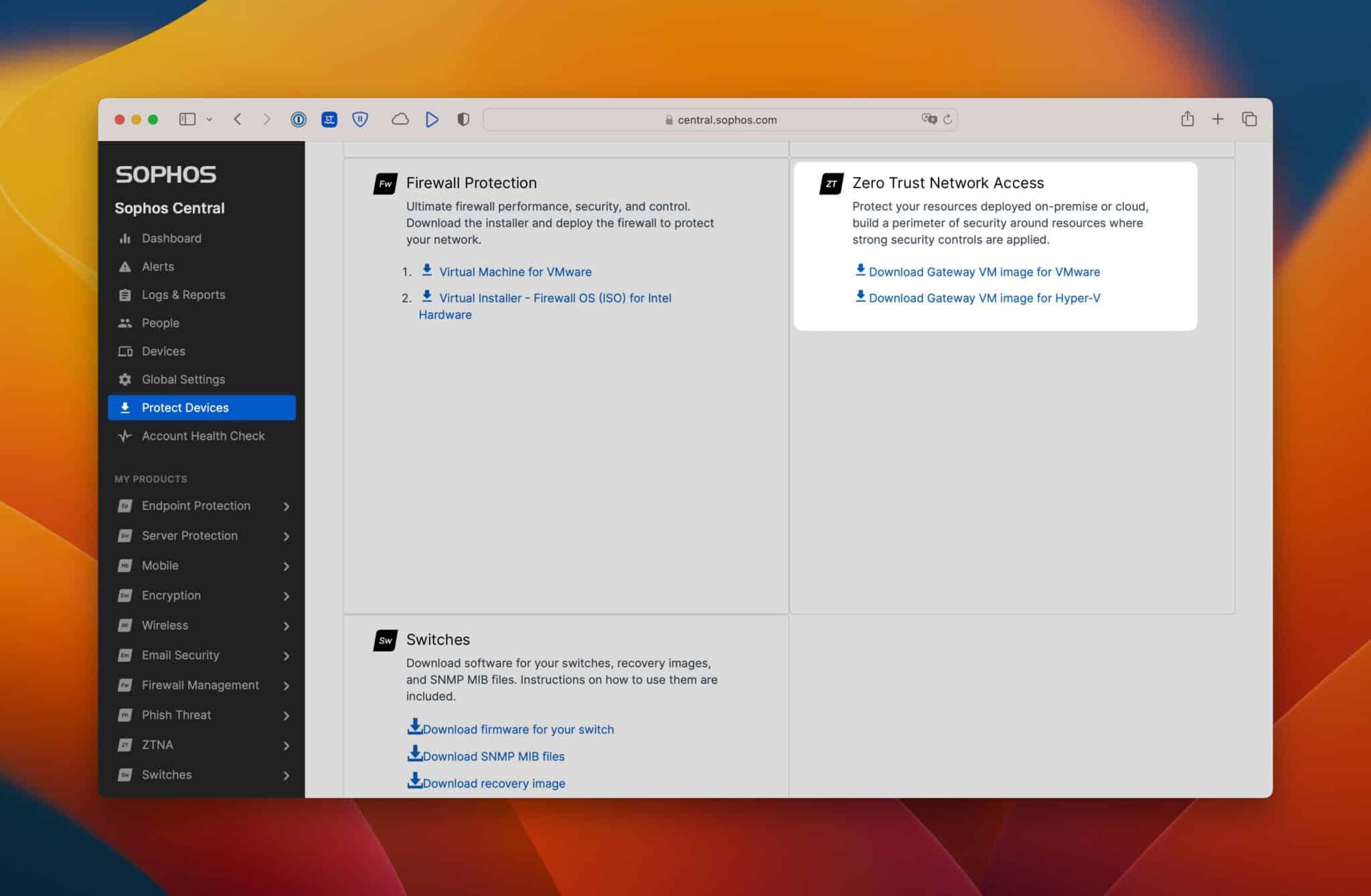This screenshot has width=1371, height=896.
Task: Click the iCloud icon in the toolbar
Action: (400, 120)
